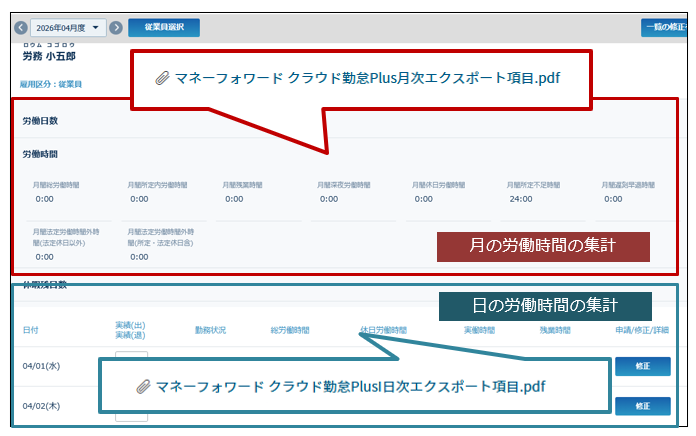Click the 月間法定労働時間外時間(法定休日以外) label
This screenshot has height=436, width=696.
tap(66, 237)
